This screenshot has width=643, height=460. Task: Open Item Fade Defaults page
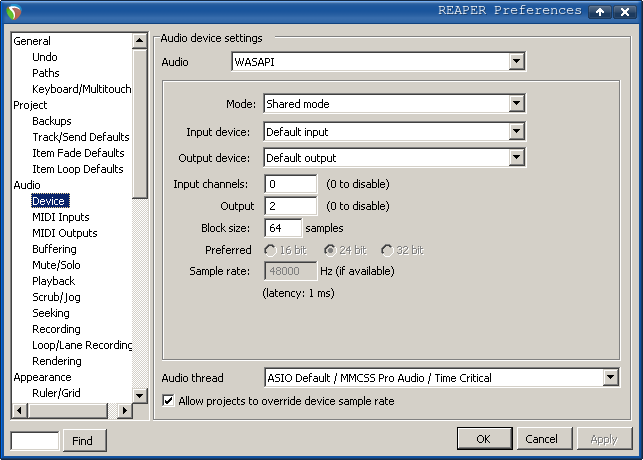click(78, 153)
